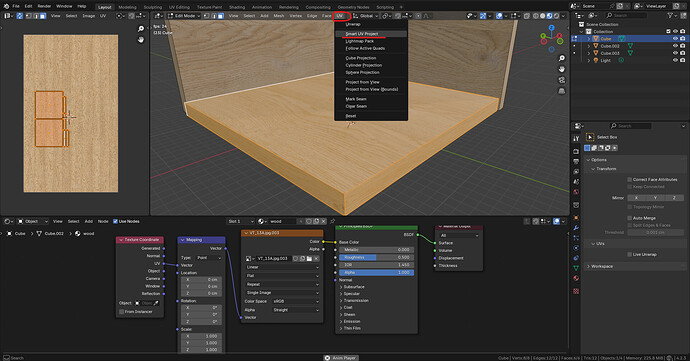Hide Cube.002 with its eye icon
Image resolution: width=690 pixels, height=361 pixels.
(675, 46)
